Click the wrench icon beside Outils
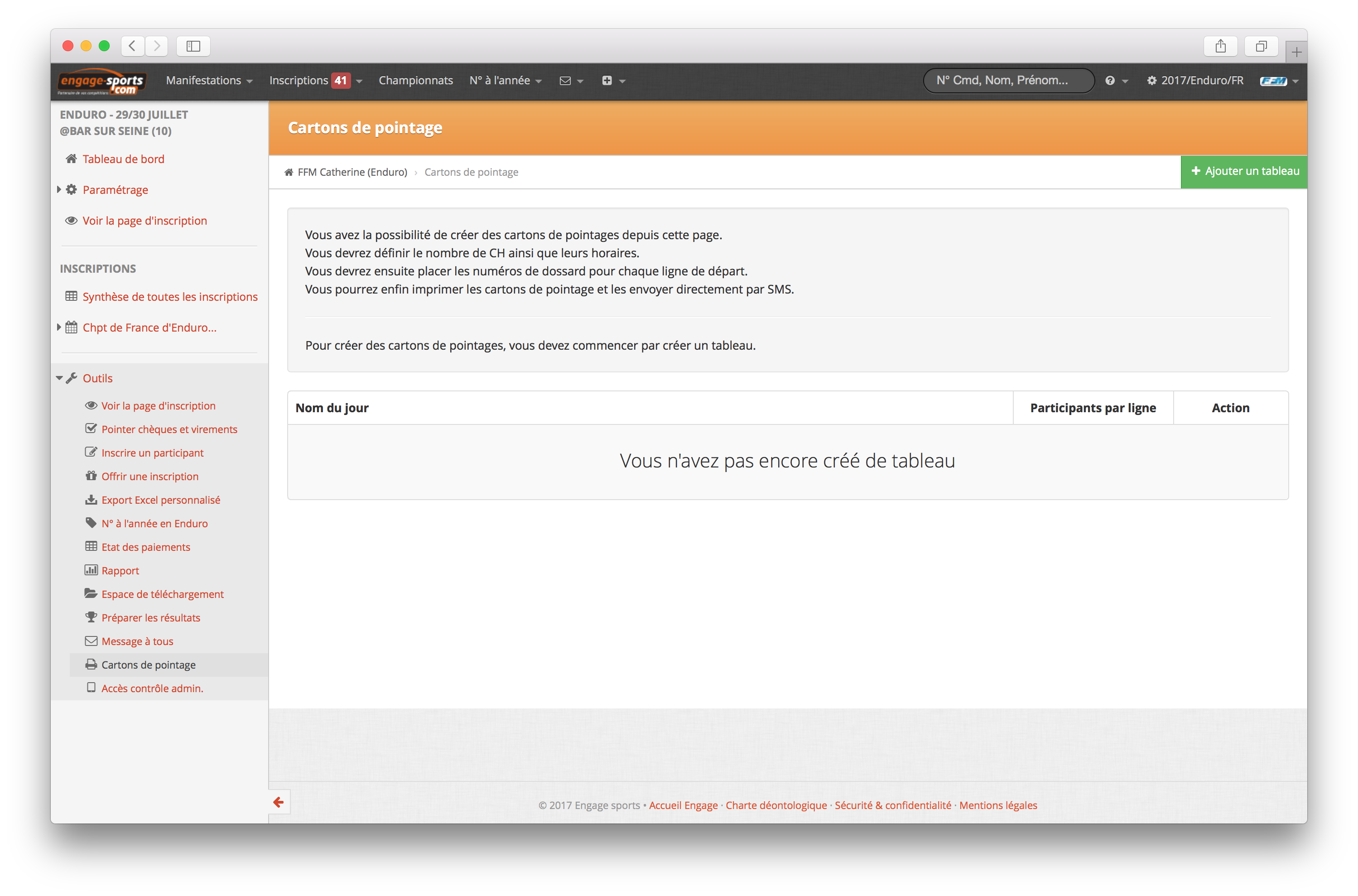 pos(72,378)
